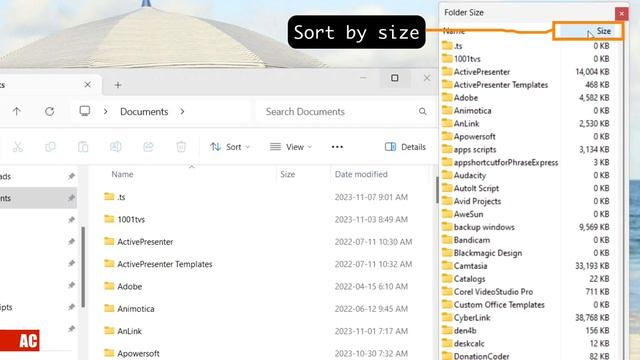Select Catalogs row in Folder Size

coord(527,279)
